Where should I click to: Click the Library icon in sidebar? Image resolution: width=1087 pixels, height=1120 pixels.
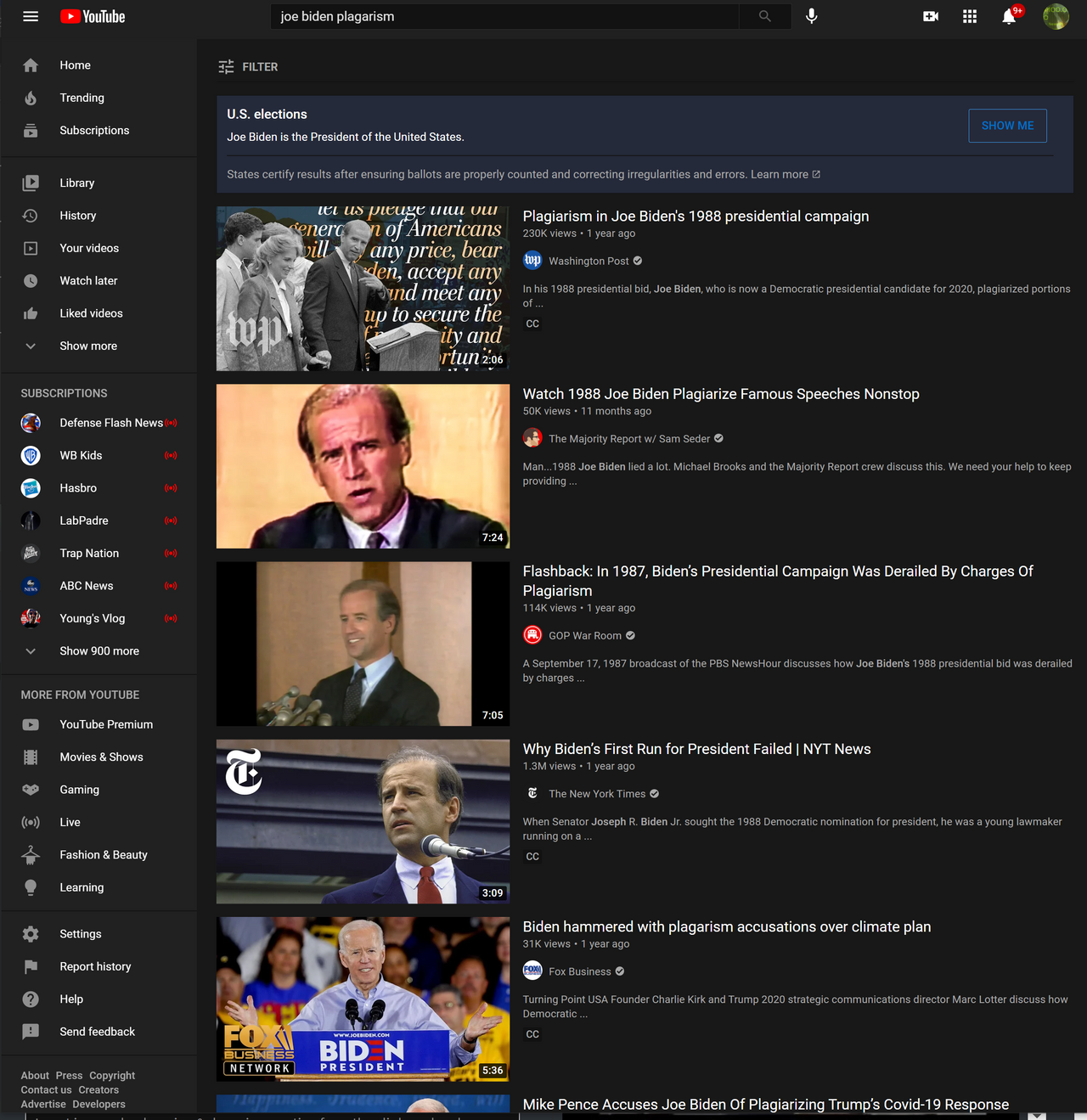tap(31, 183)
